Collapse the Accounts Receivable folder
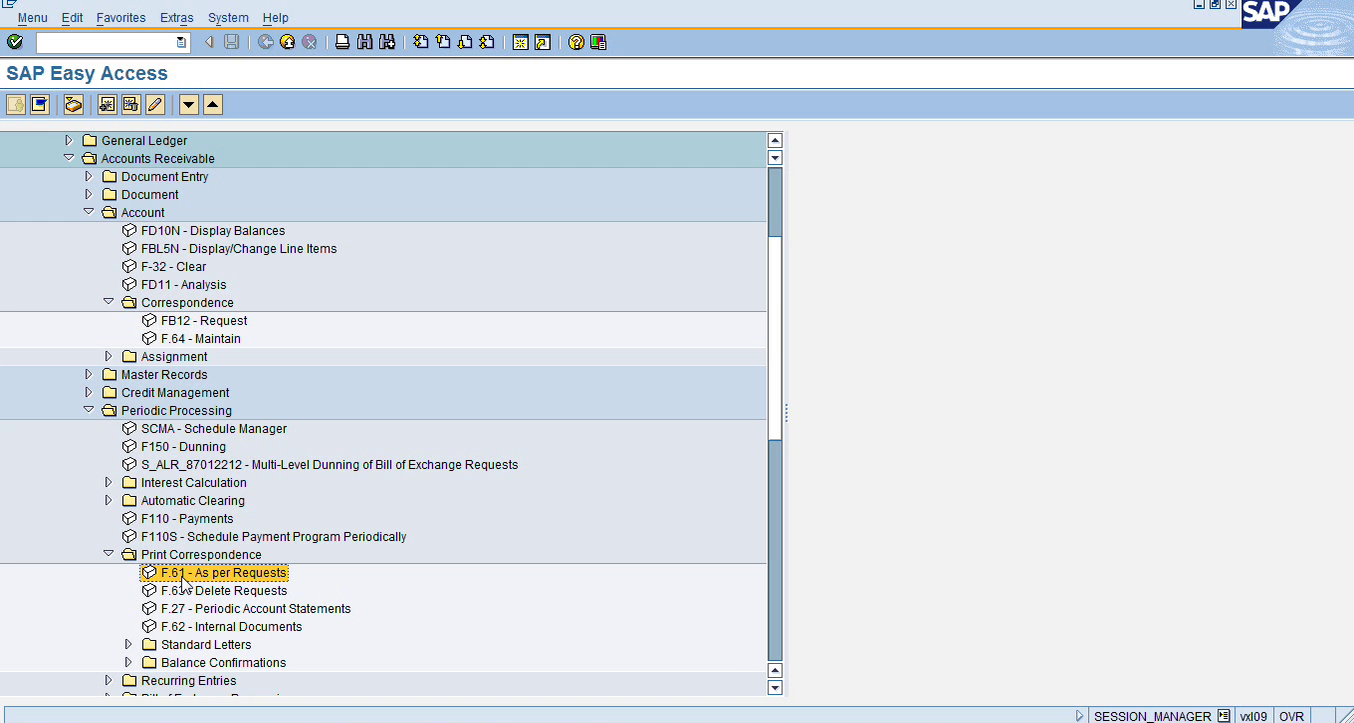Viewport: 1354px width, 723px height. (x=69, y=158)
